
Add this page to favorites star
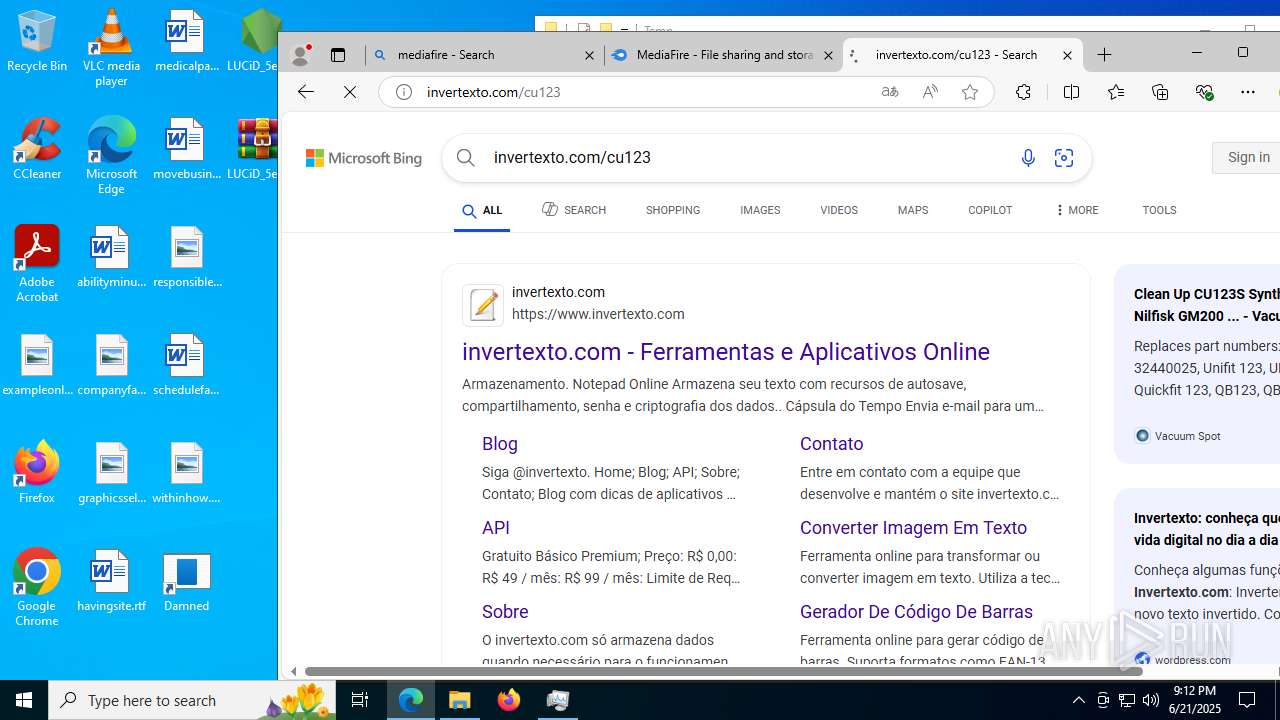point(970,92)
